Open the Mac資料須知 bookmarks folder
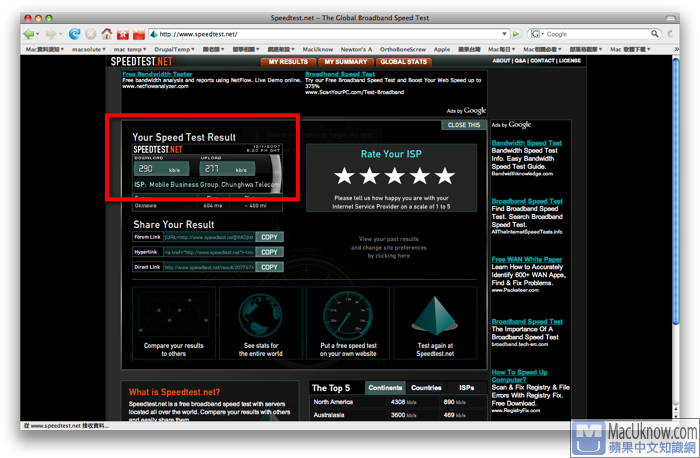 pos(45,49)
